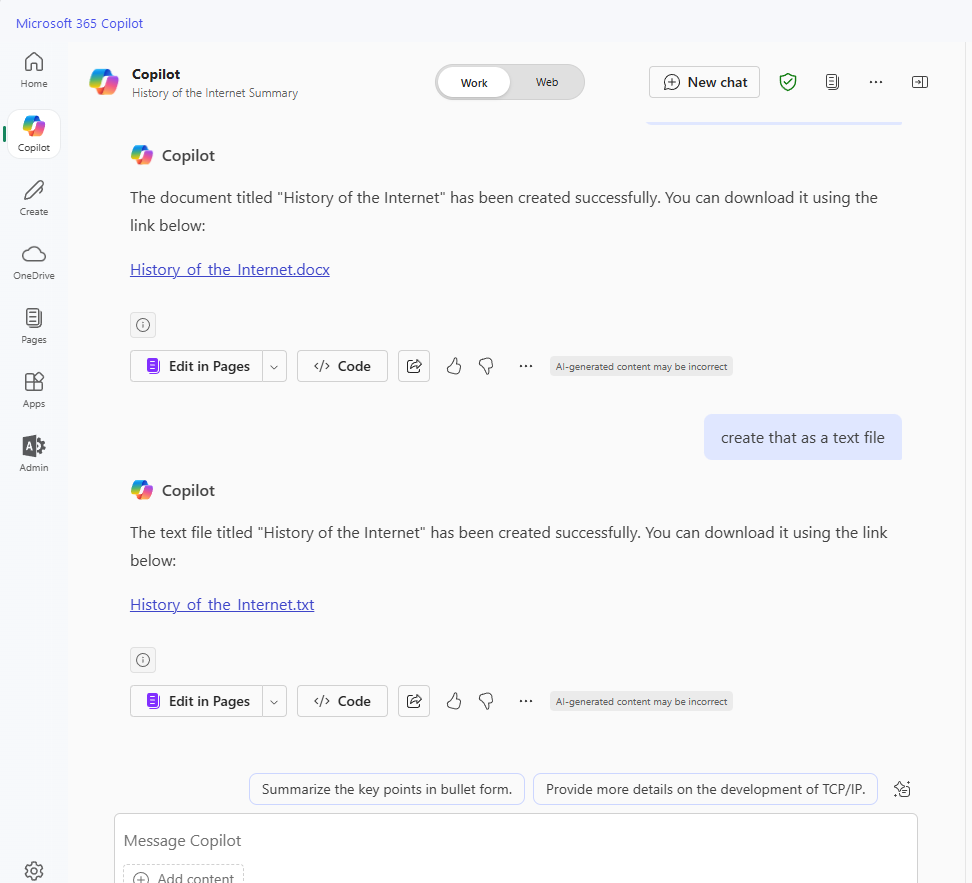The image size is (972, 883).
Task: Select Work mode in the toggle
Action: click(474, 82)
